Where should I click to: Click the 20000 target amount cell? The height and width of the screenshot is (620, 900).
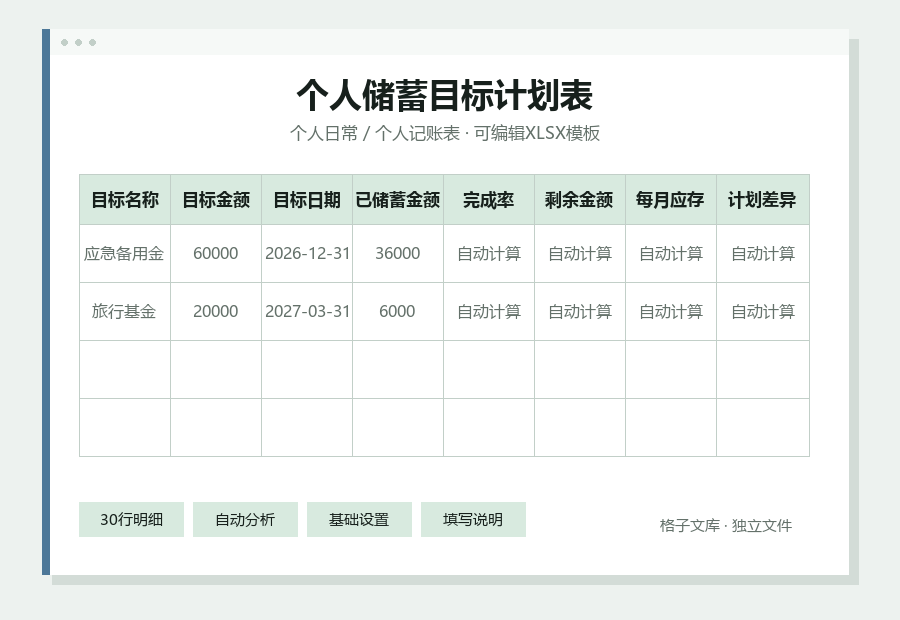[x=216, y=312]
